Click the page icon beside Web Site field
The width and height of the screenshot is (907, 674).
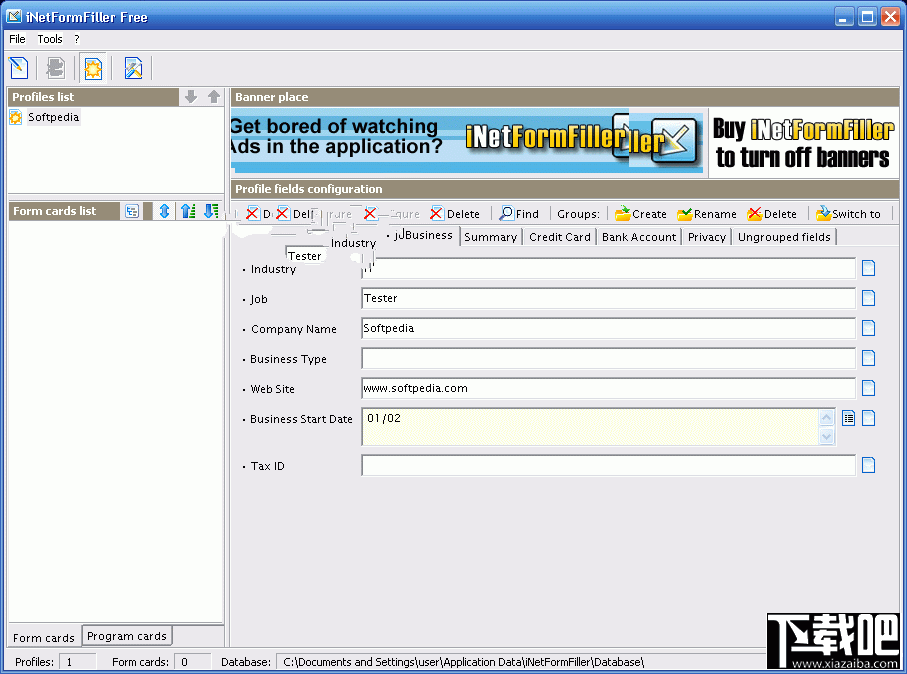868,388
